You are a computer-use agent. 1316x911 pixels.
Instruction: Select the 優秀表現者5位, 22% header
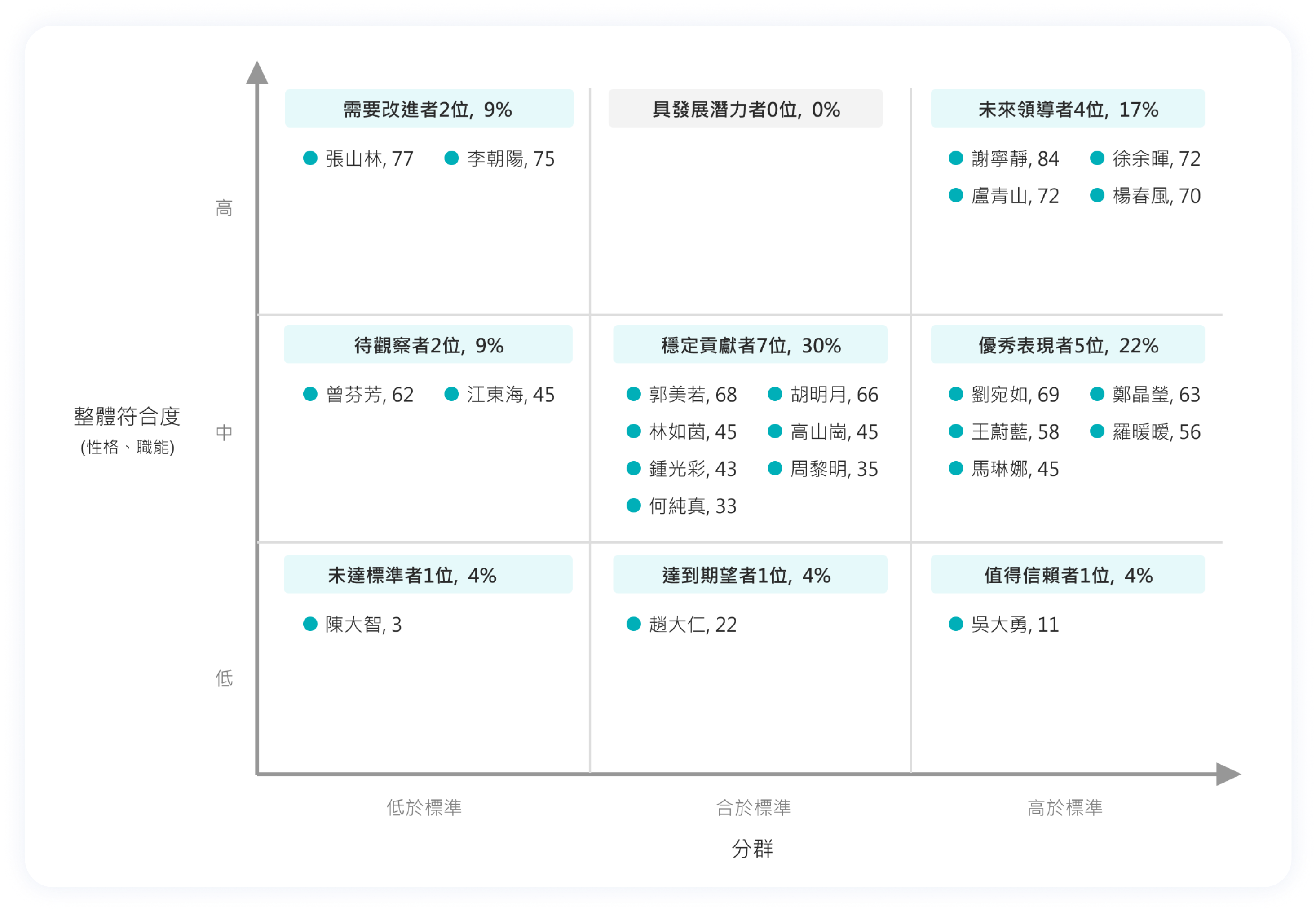point(1067,344)
